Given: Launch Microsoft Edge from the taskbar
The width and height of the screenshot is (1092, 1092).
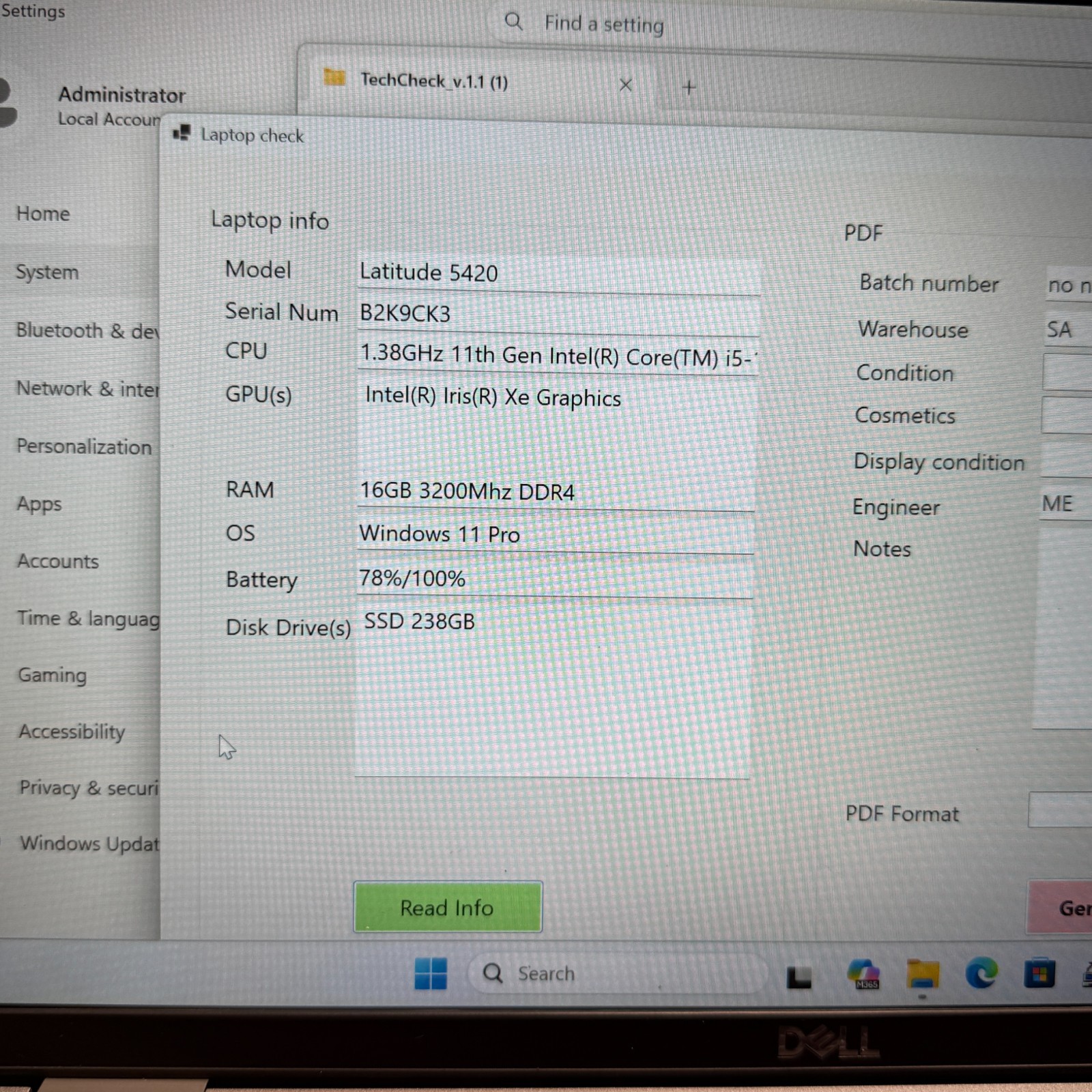Looking at the screenshot, I should [981, 973].
